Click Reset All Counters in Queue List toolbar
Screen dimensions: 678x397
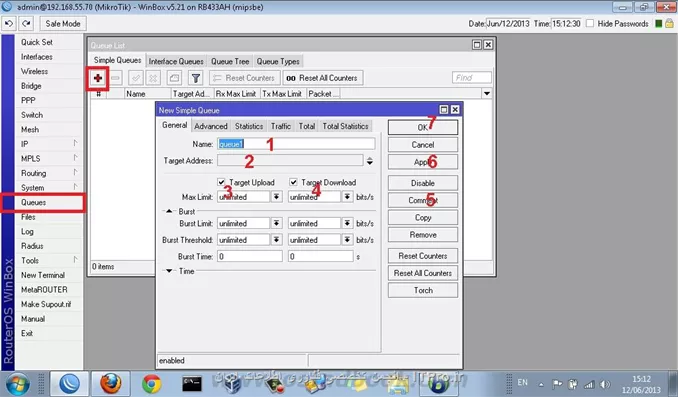[323, 78]
